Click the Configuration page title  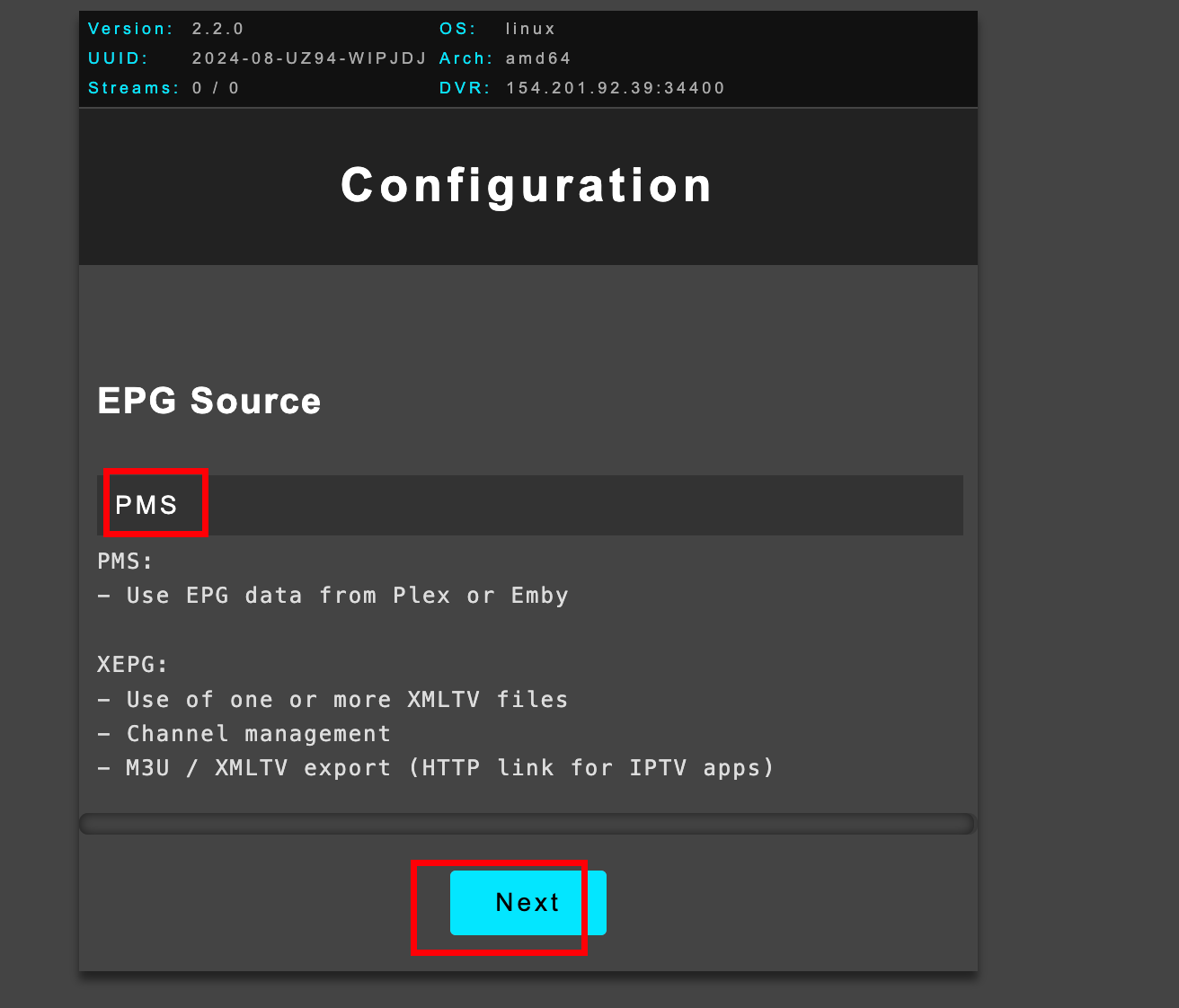pyautogui.click(x=527, y=186)
